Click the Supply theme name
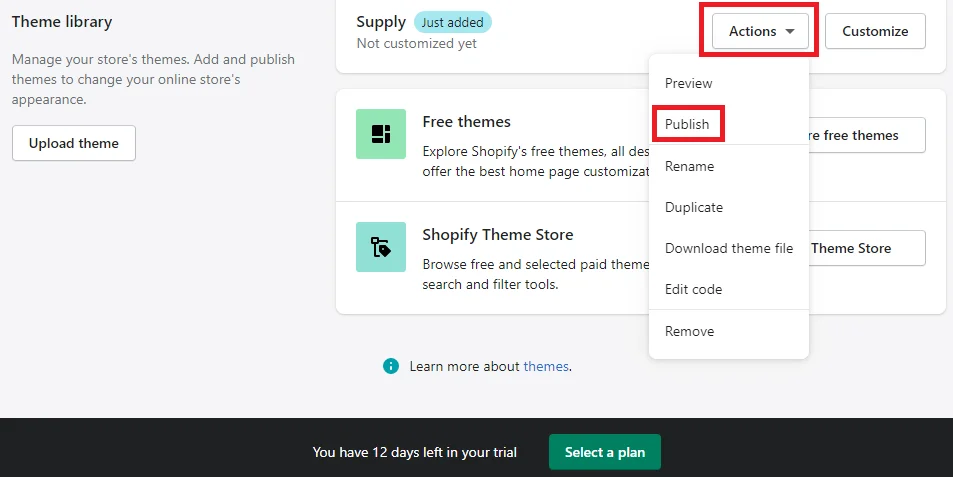 pyautogui.click(x=381, y=22)
